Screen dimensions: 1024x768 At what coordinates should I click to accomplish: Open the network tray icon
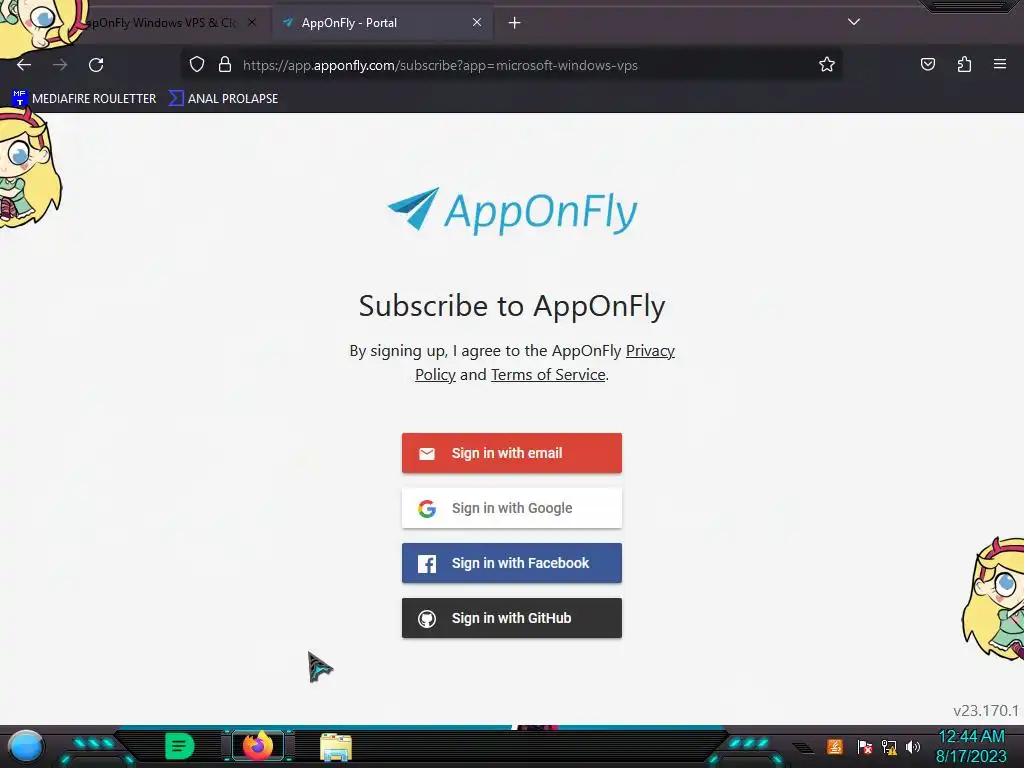pyautogui.click(x=889, y=746)
